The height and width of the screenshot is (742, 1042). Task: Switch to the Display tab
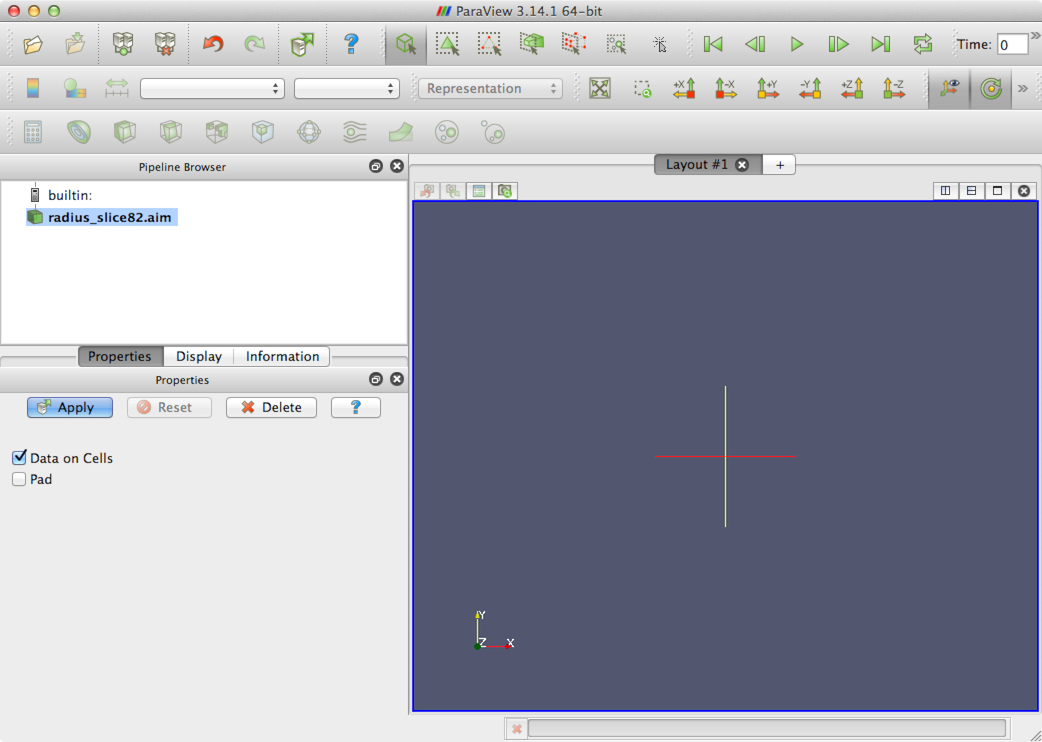pyautogui.click(x=199, y=357)
